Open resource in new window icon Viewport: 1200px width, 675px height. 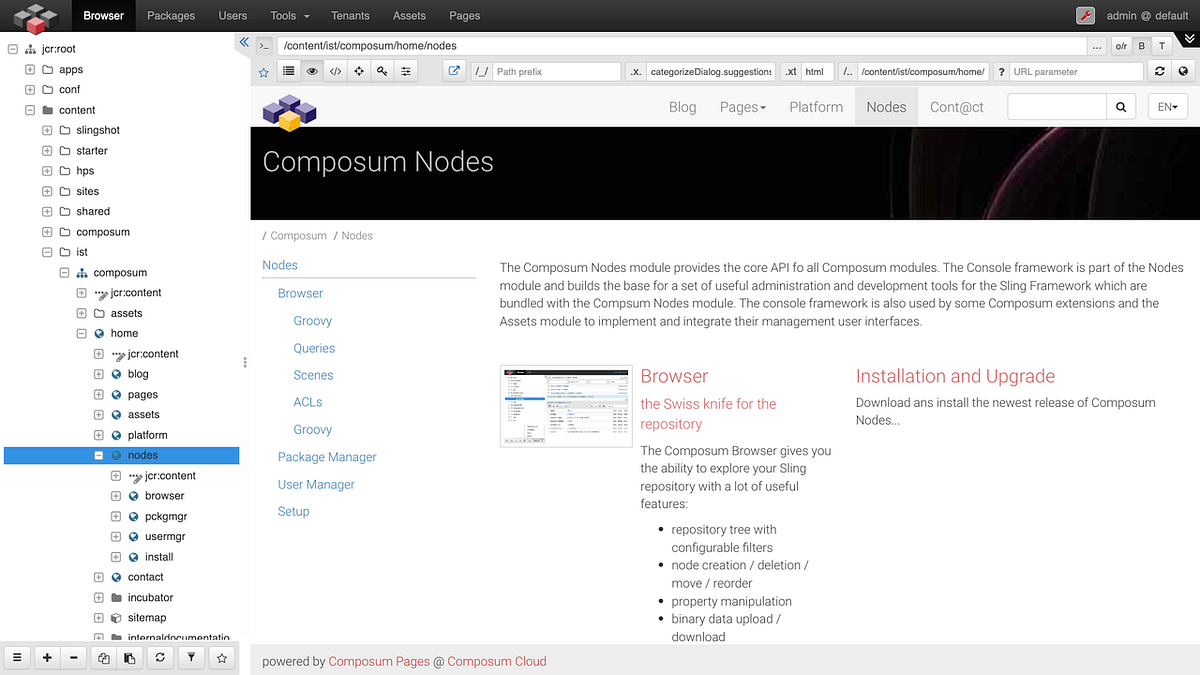pos(455,71)
